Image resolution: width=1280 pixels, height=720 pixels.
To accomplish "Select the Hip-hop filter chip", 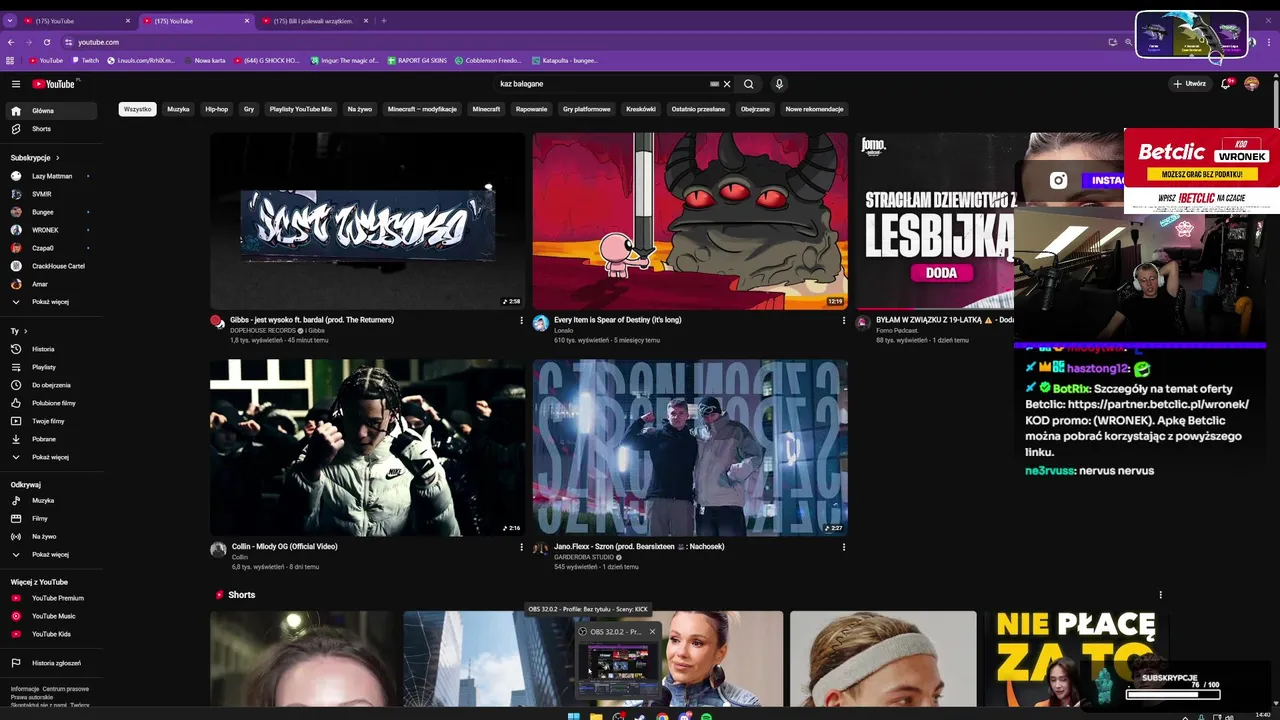I will (216, 109).
